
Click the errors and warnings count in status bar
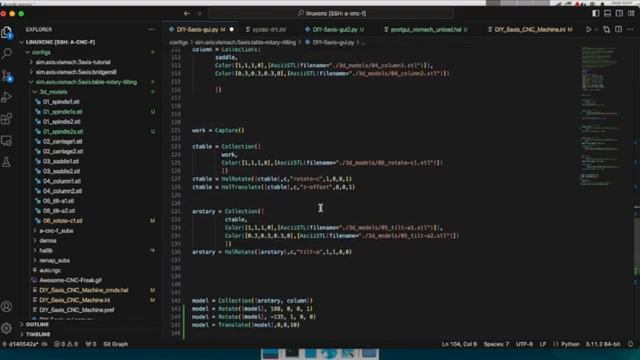66,344
